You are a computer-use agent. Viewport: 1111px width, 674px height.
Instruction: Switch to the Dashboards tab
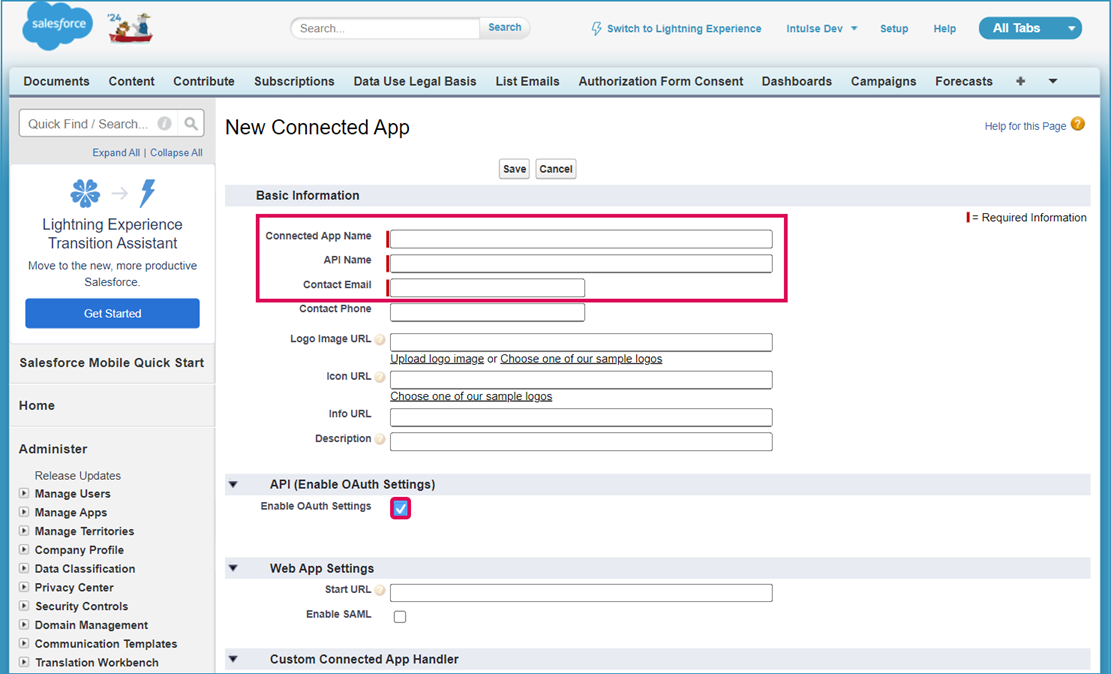point(797,82)
